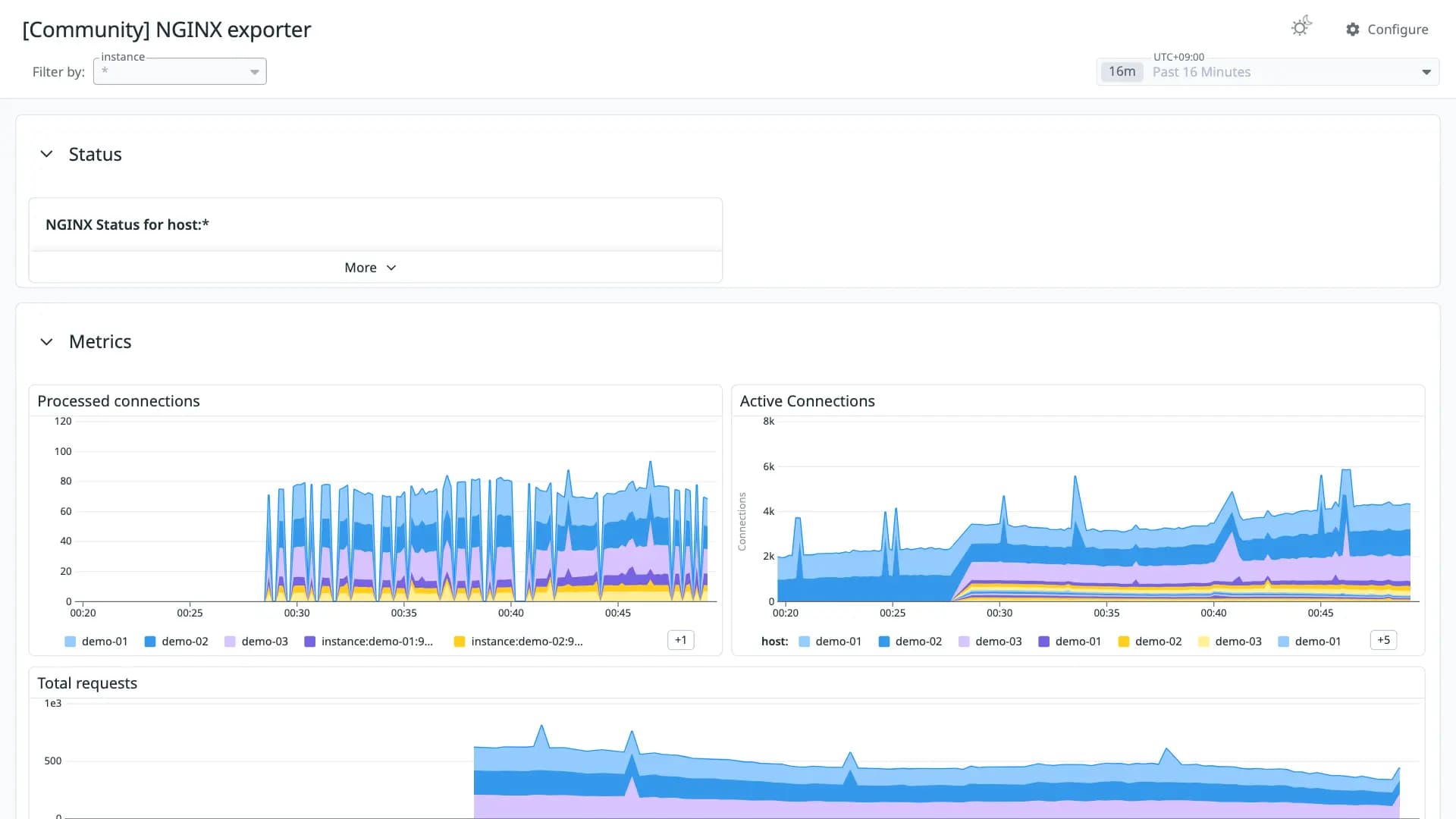This screenshot has width=1456, height=819.
Task: Click the instance:demo-01:9... legend label
Action: pyautogui.click(x=377, y=642)
